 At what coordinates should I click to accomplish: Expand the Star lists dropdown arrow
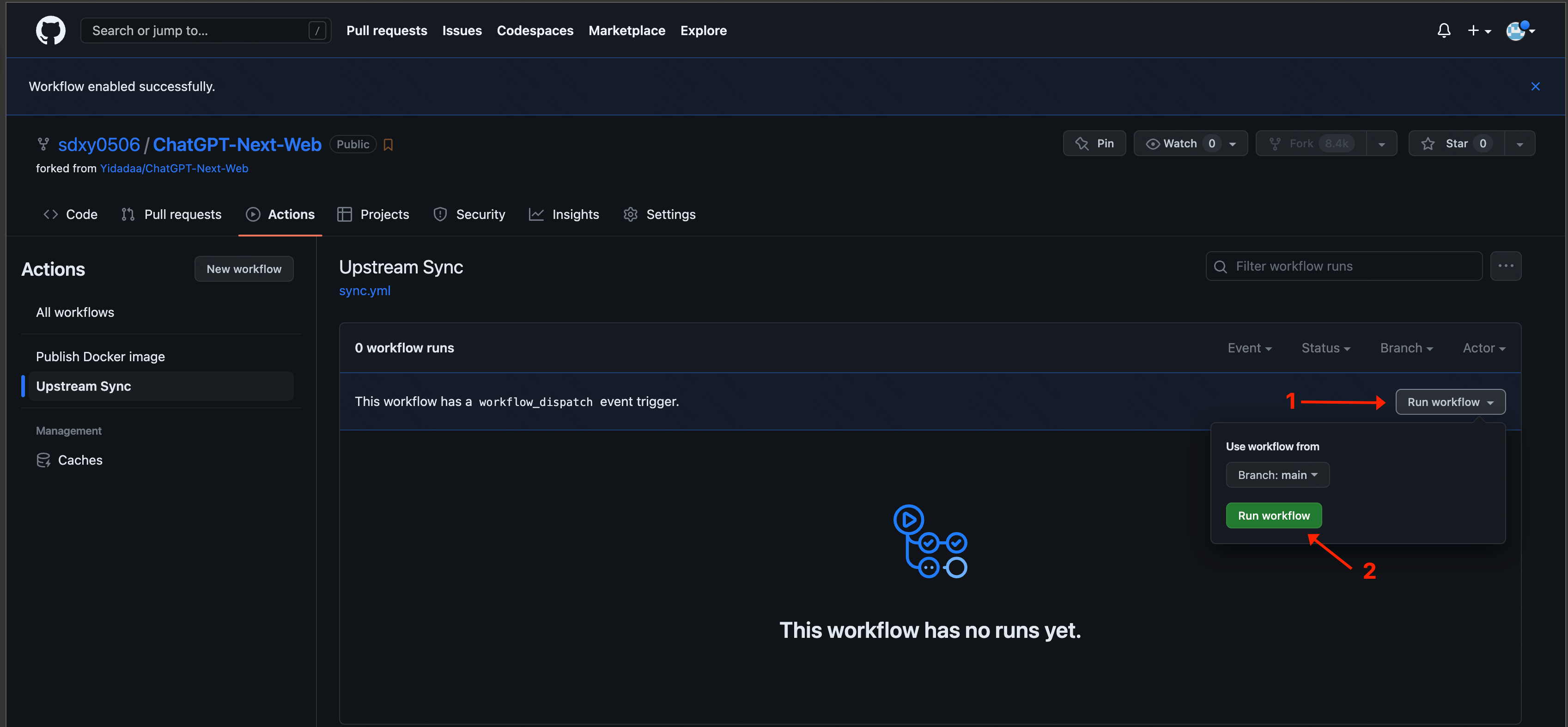pyautogui.click(x=1520, y=144)
